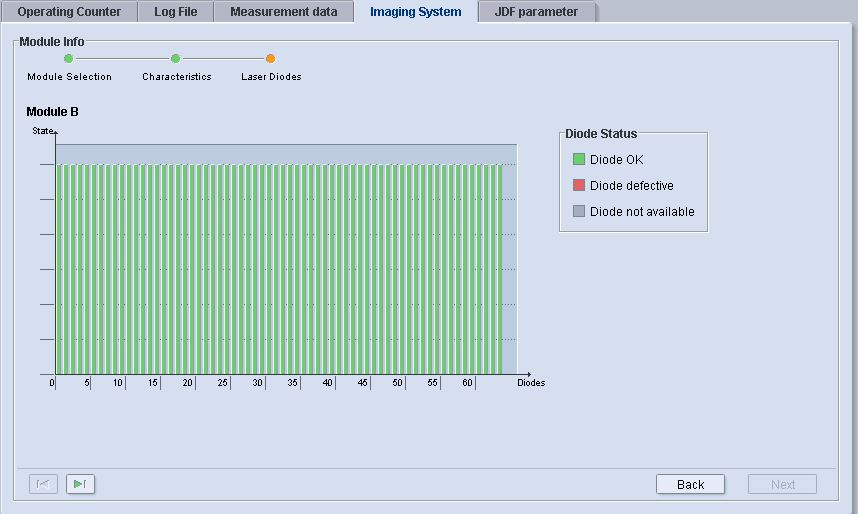Click the Laser Diodes step label

(271, 77)
